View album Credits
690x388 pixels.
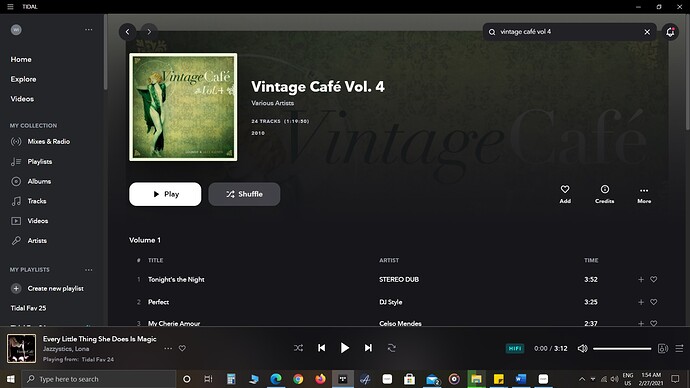point(605,194)
